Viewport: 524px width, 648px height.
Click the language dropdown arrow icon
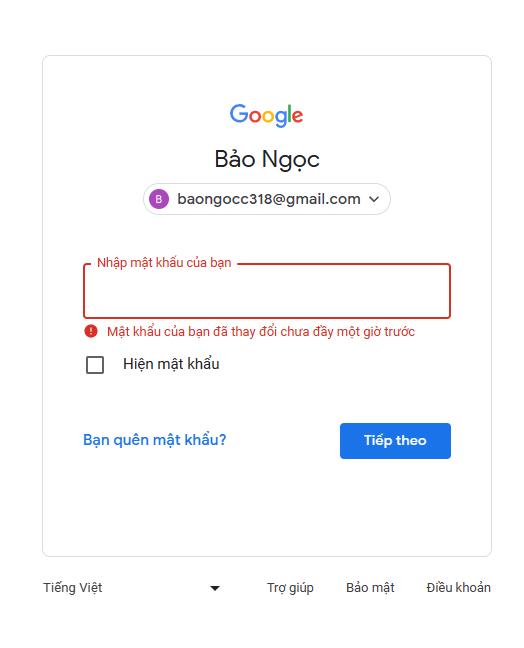[x=214, y=588]
